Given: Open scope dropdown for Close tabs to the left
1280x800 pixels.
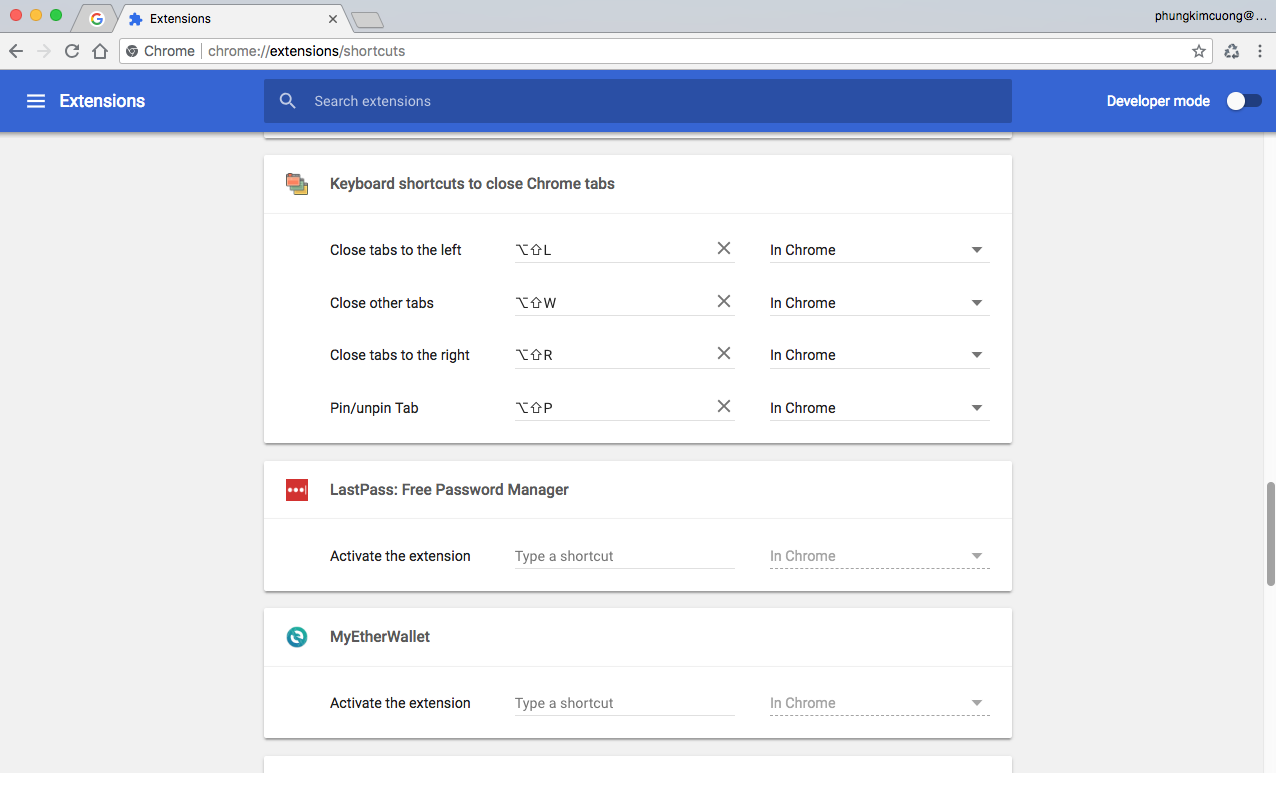Looking at the screenshot, I should tap(880, 250).
